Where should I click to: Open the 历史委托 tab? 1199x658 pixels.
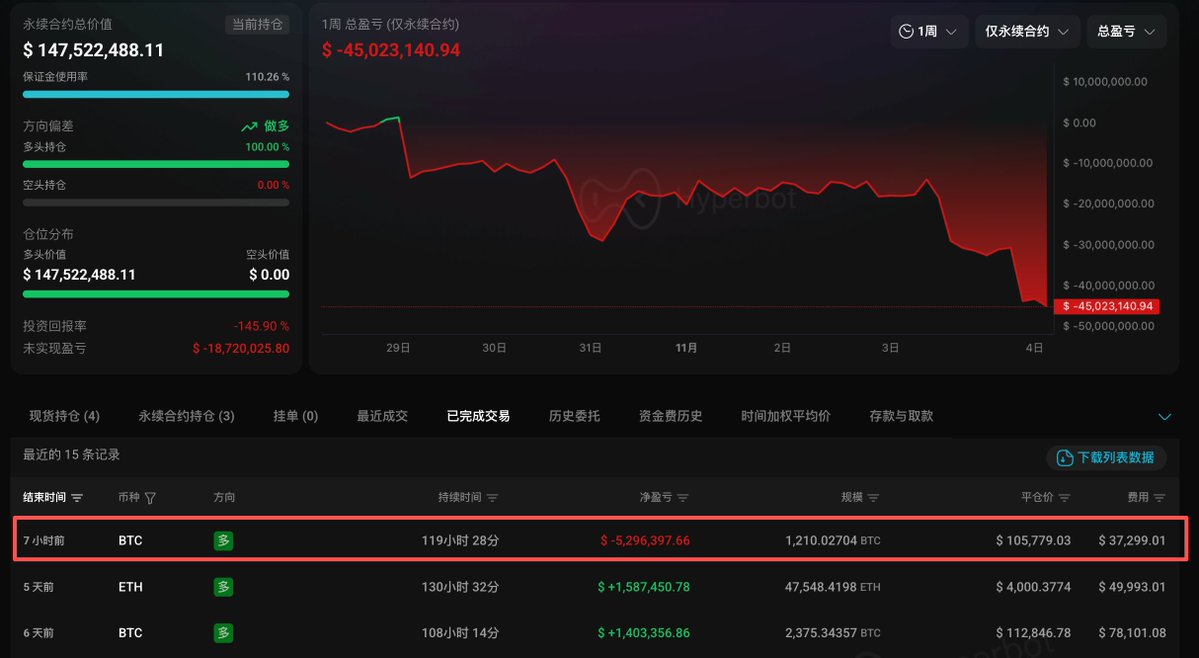click(574, 416)
